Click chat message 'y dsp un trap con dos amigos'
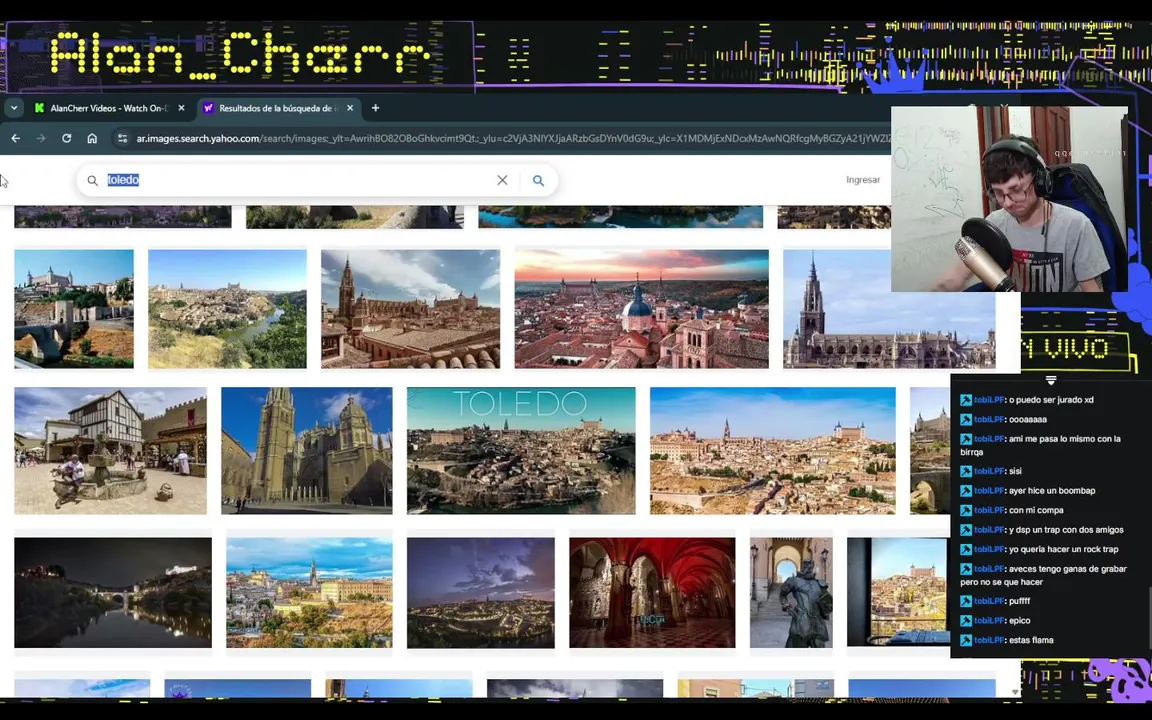 1066,530
